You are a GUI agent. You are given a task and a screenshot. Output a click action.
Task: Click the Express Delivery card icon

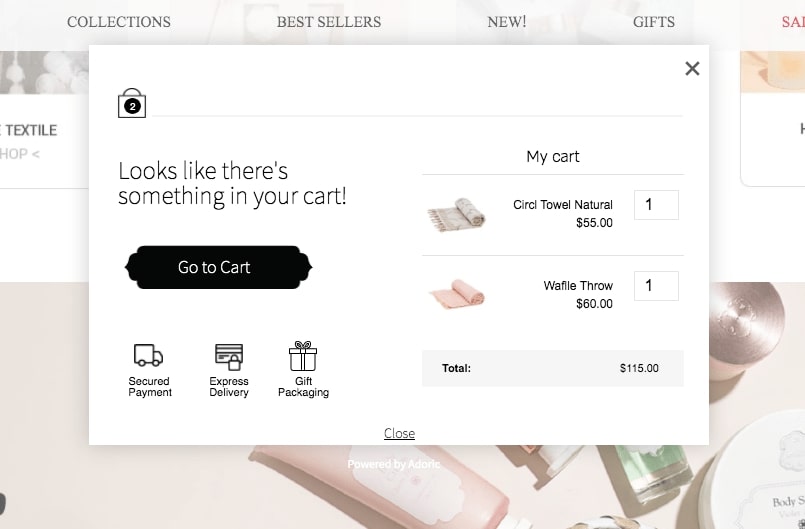point(229,356)
